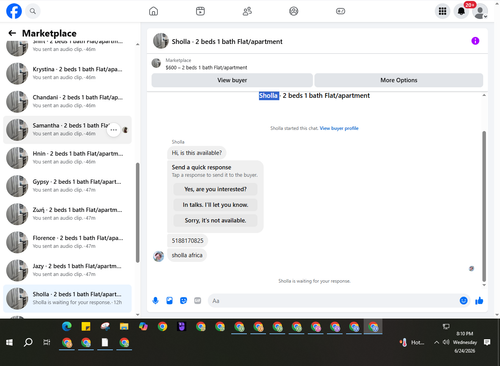500x366 pixels.
Task: Show hidden system tray icons chevron
Action: tap(436, 342)
